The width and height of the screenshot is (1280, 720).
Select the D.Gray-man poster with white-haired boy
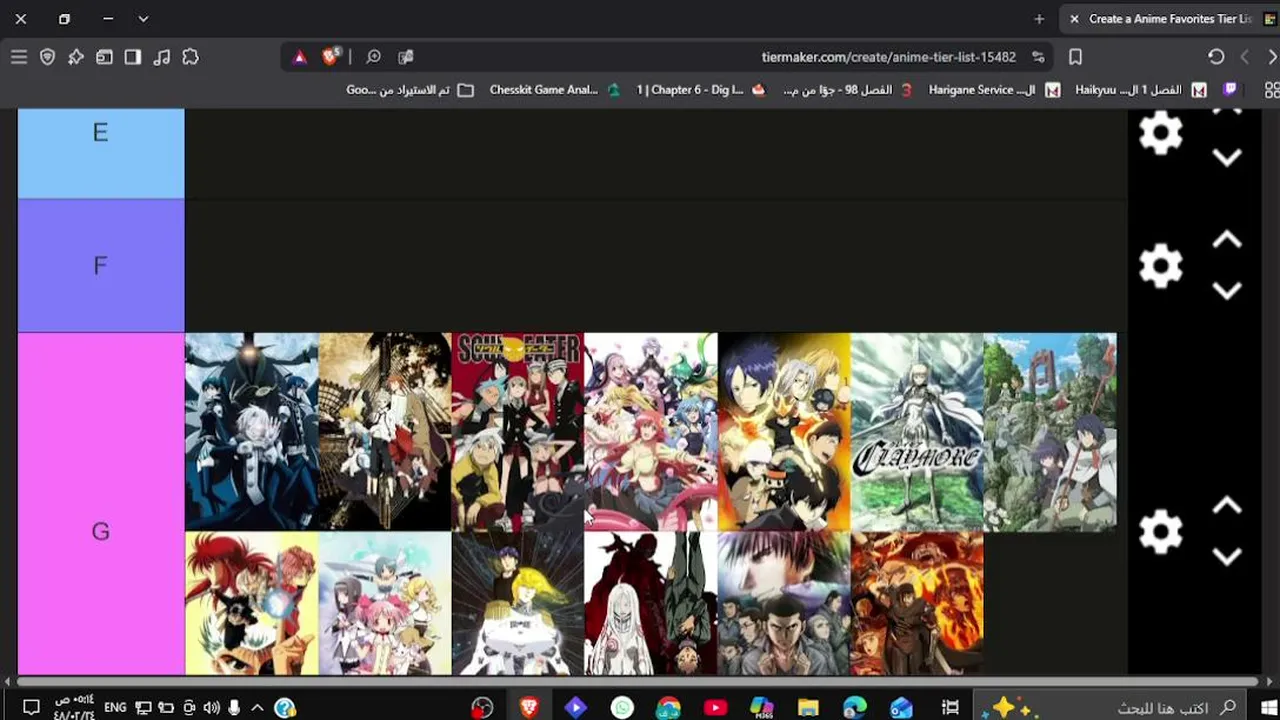click(x=252, y=432)
